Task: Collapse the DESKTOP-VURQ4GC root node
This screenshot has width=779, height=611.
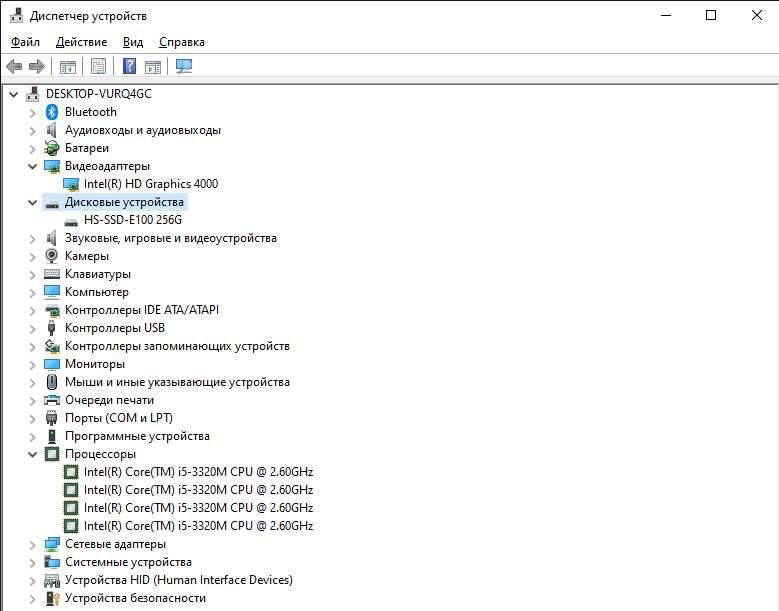Action: click(x=14, y=94)
